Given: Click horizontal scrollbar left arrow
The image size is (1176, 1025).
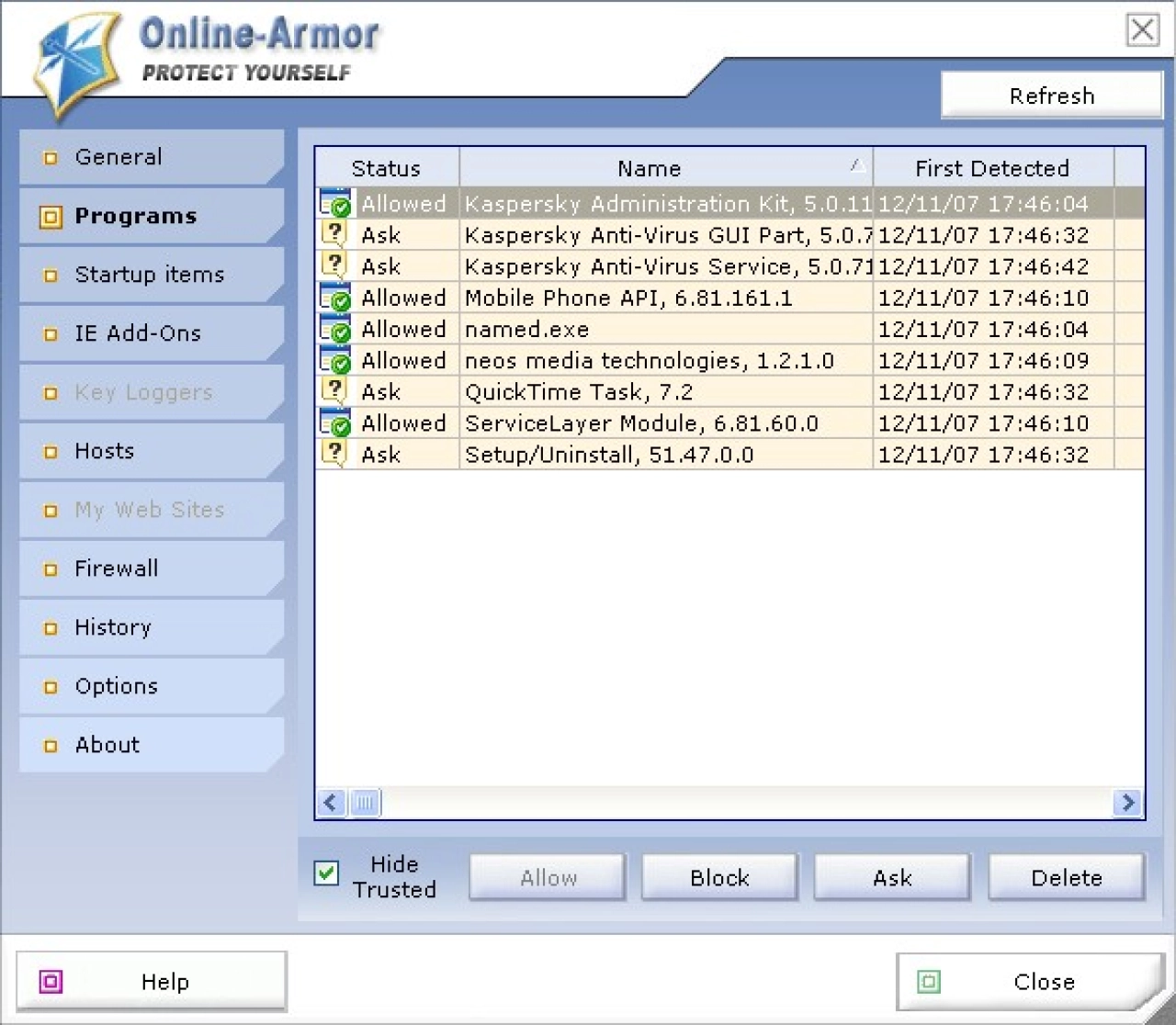Looking at the screenshot, I should click(332, 803).
